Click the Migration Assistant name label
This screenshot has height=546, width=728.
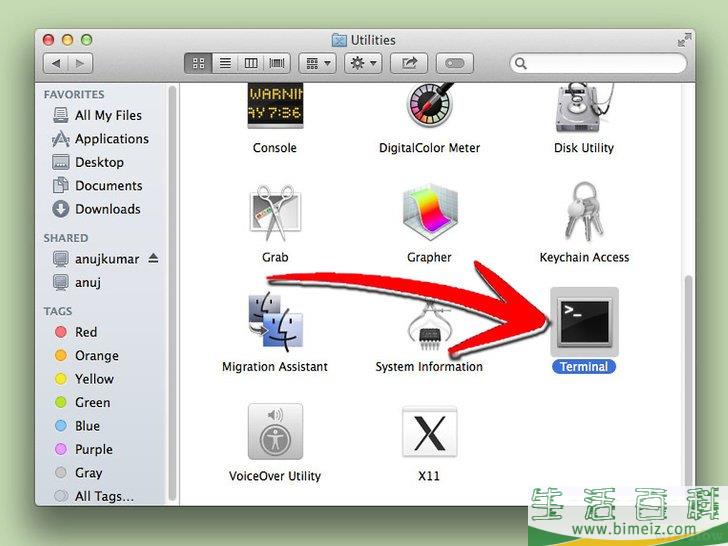(x=275, y=366)
